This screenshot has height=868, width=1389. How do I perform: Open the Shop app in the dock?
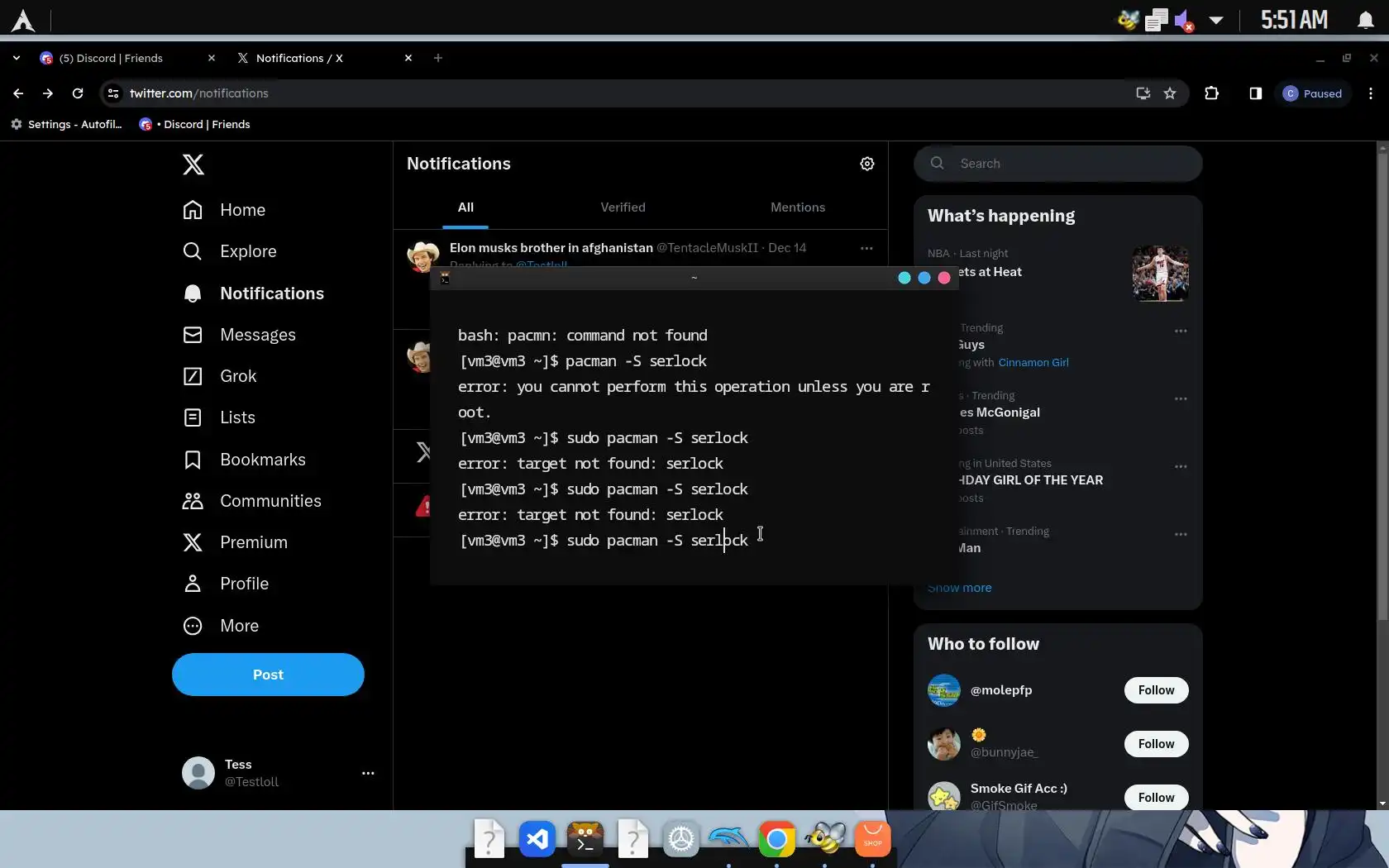pyautogui.click(x=873, y=839)
